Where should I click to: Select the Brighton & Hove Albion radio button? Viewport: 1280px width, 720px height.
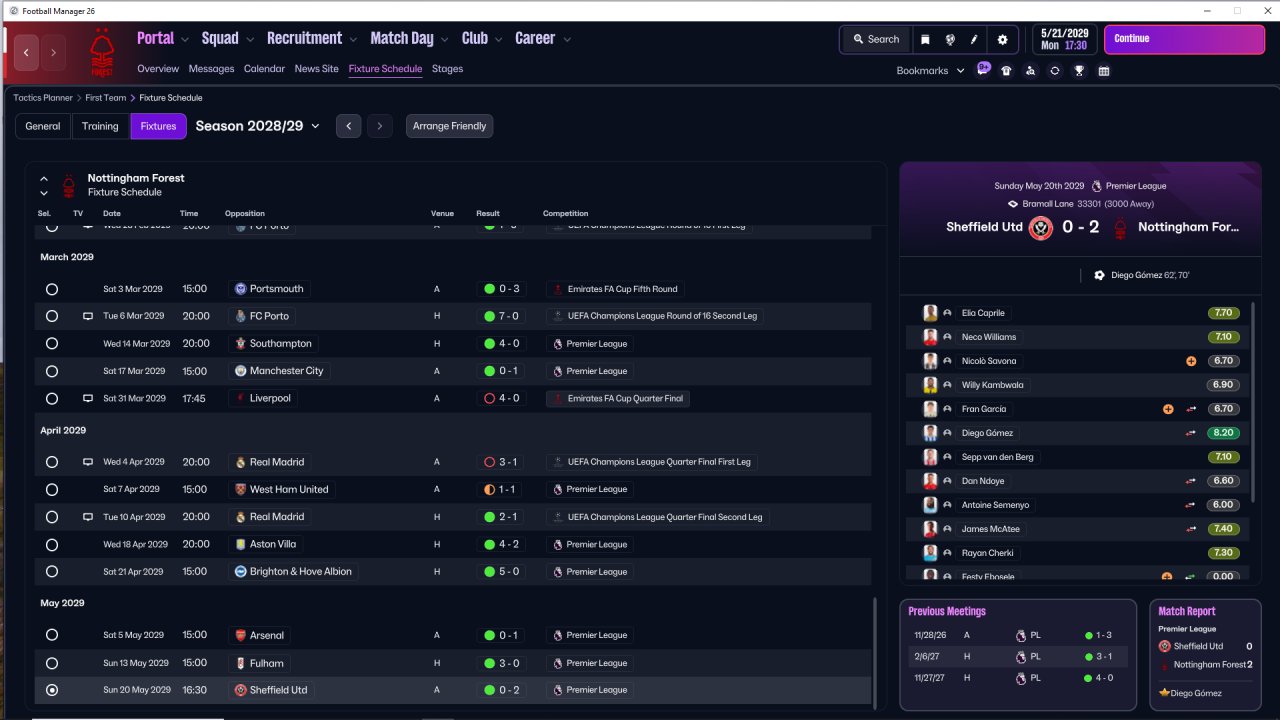[x=52, y=572]
